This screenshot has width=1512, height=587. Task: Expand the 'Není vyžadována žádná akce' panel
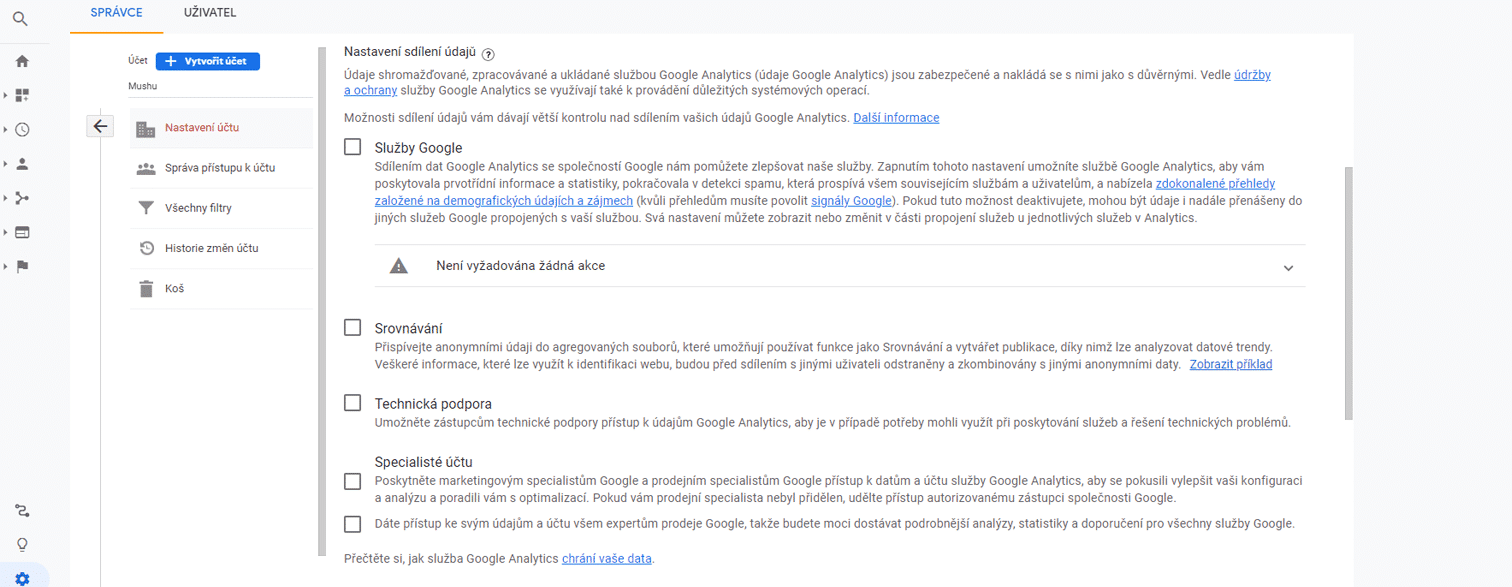tap(840, 266)
